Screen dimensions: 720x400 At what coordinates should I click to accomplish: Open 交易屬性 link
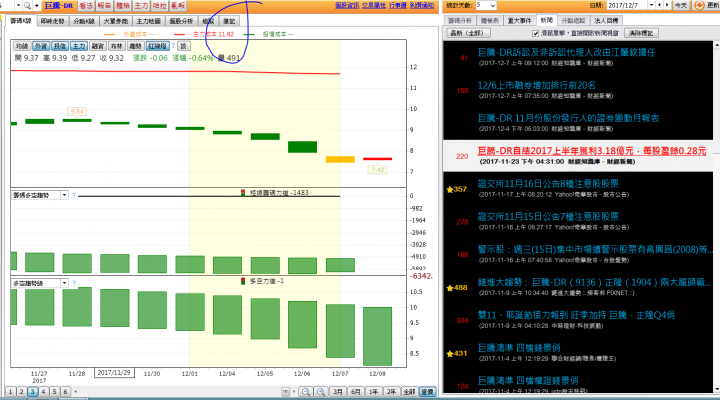click(x=374, y=6)
